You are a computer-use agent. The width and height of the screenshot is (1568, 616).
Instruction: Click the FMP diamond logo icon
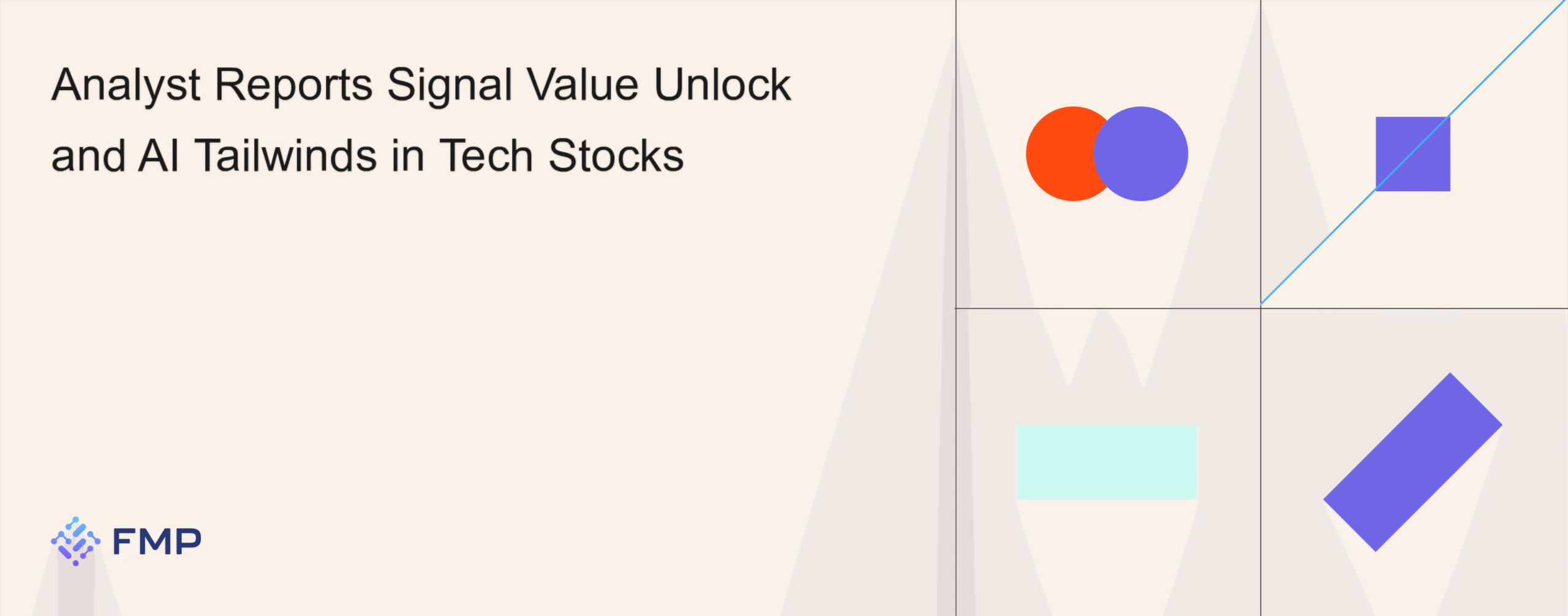[75, 541]
